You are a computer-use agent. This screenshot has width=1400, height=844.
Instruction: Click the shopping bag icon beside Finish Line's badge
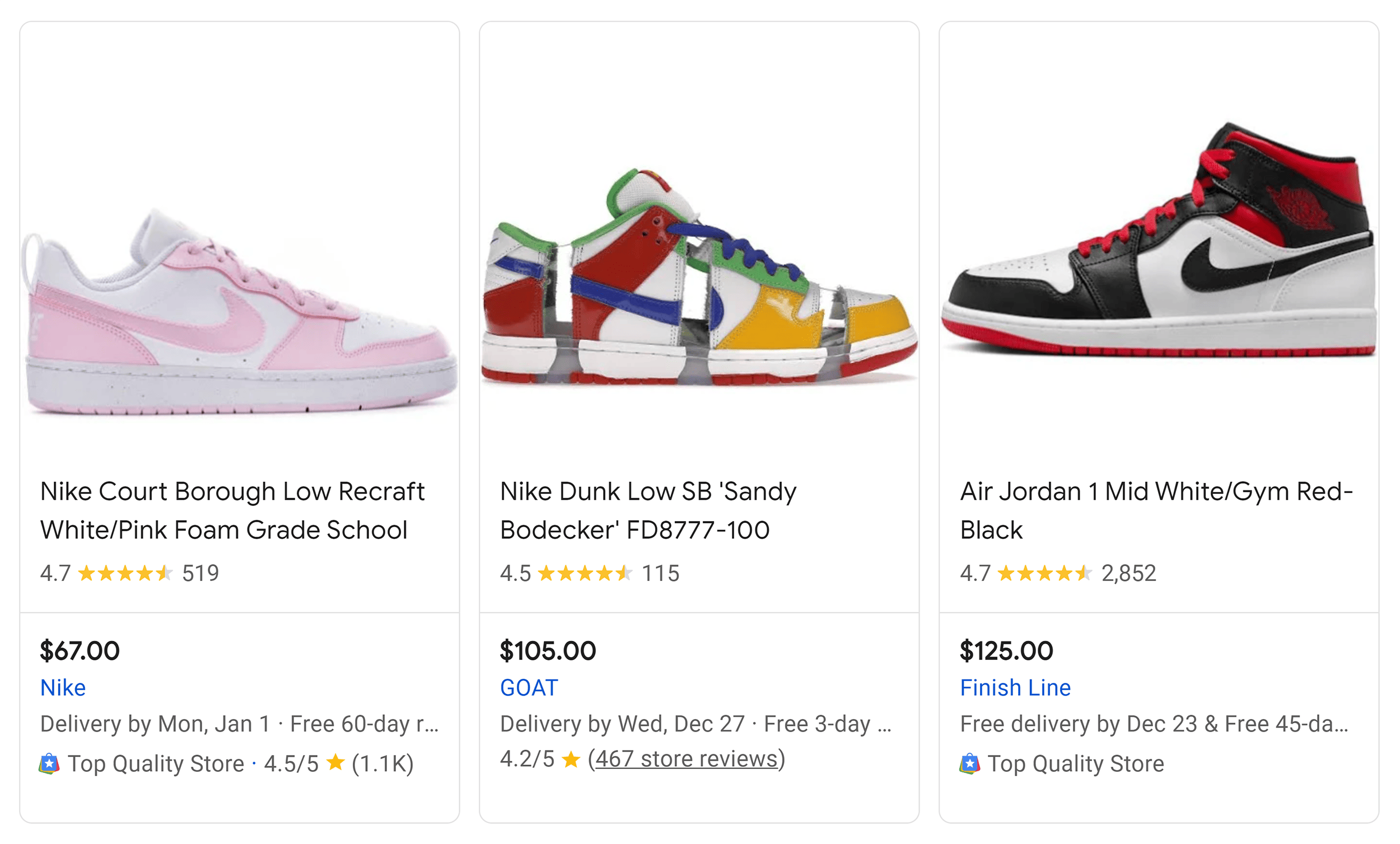970,764
